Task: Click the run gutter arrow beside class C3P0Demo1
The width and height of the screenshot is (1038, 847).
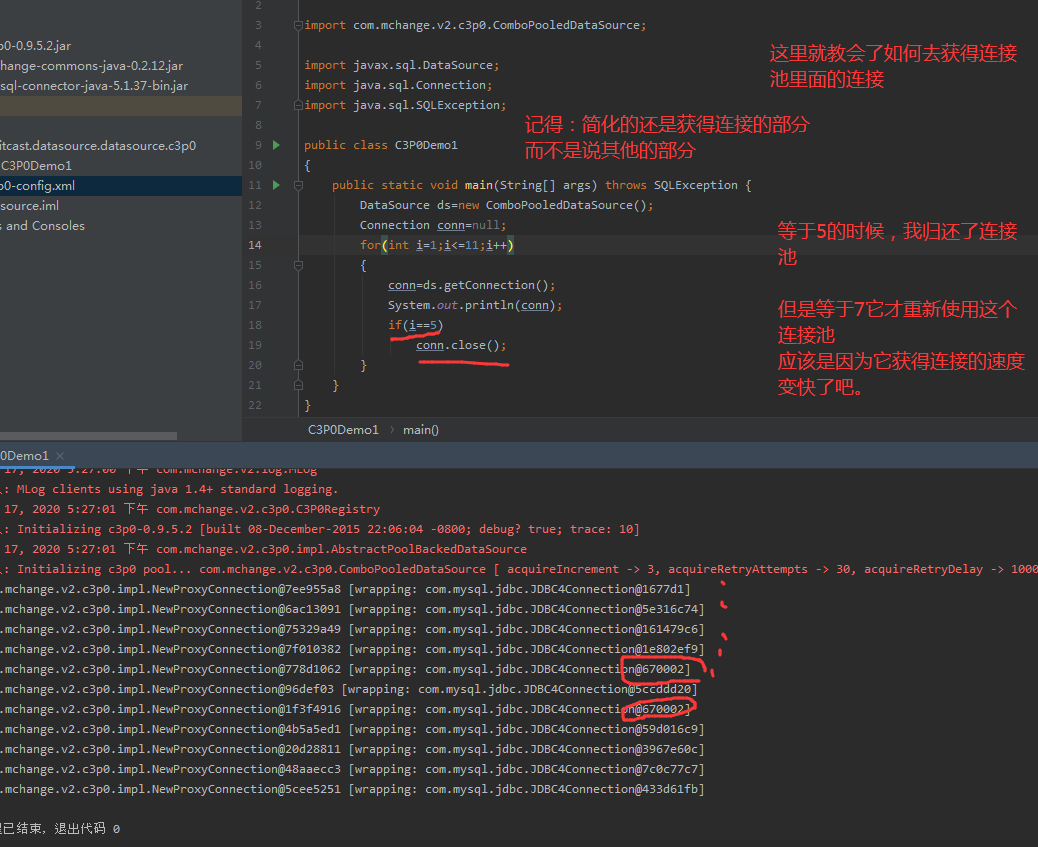Action: (x=277, y=145)
